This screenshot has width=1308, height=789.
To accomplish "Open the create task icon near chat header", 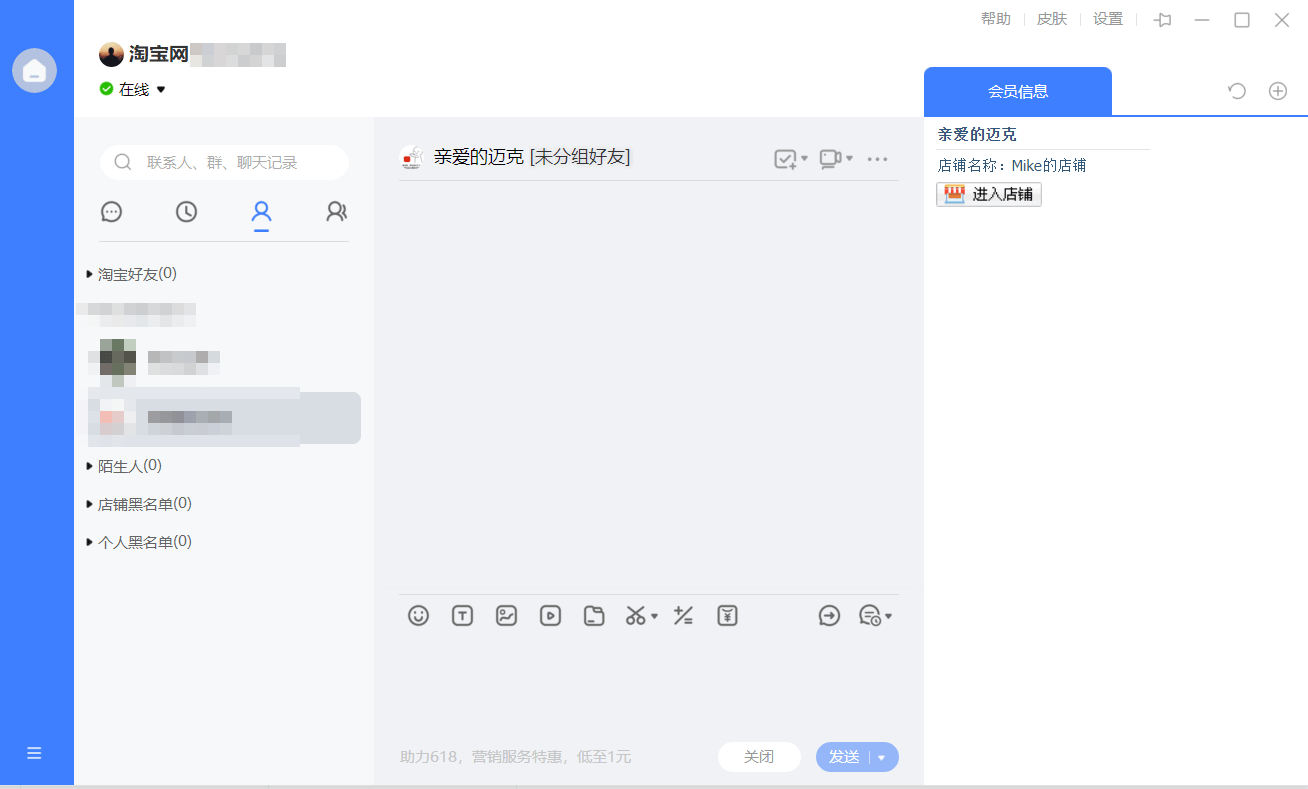I will [x=786, y=158].
